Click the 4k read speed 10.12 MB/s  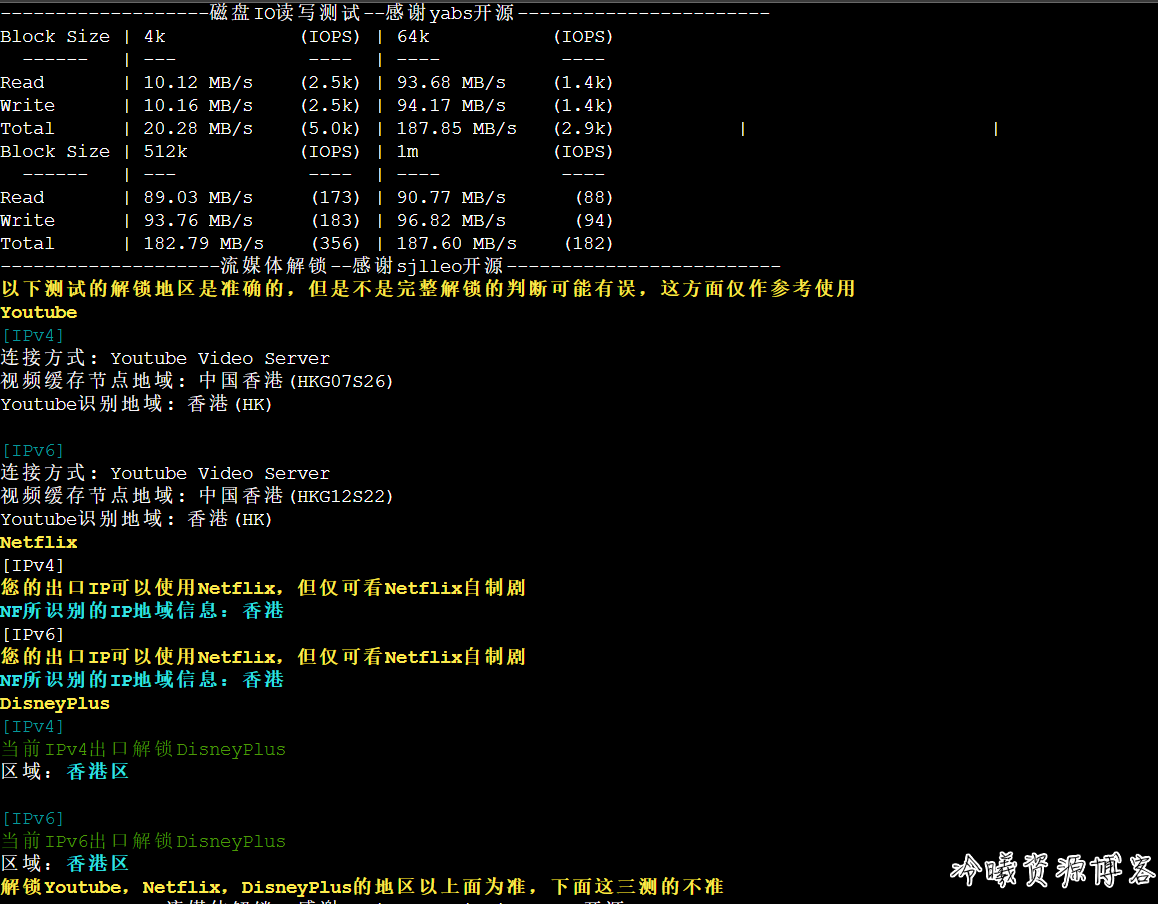click(x=198, y=83)
